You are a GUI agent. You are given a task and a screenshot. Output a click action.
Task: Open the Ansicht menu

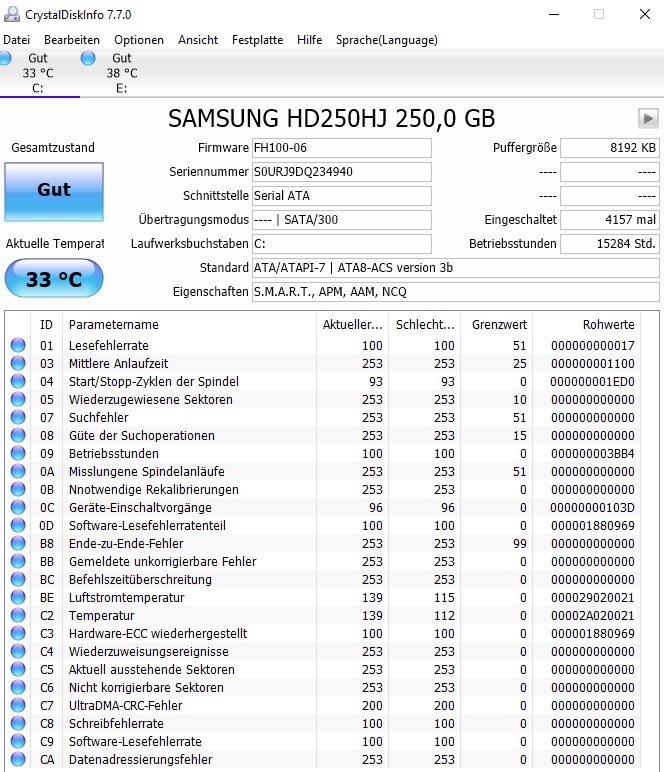tap(198, 40)
